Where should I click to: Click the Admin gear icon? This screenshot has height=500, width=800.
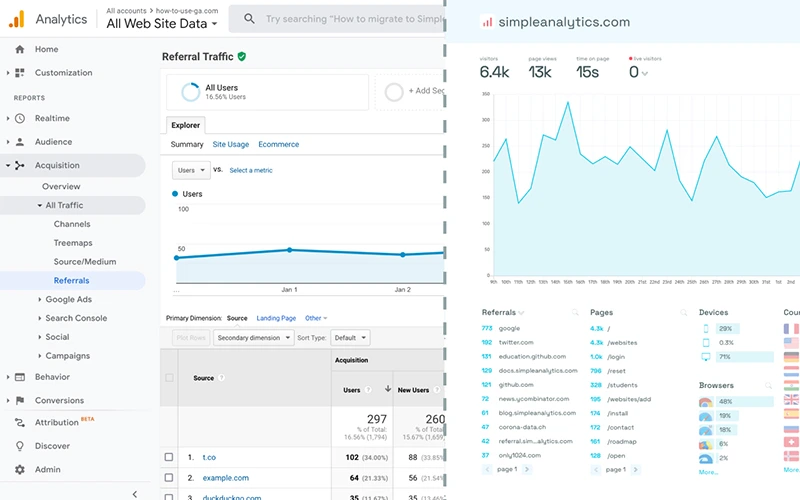[x=19, y=469]
